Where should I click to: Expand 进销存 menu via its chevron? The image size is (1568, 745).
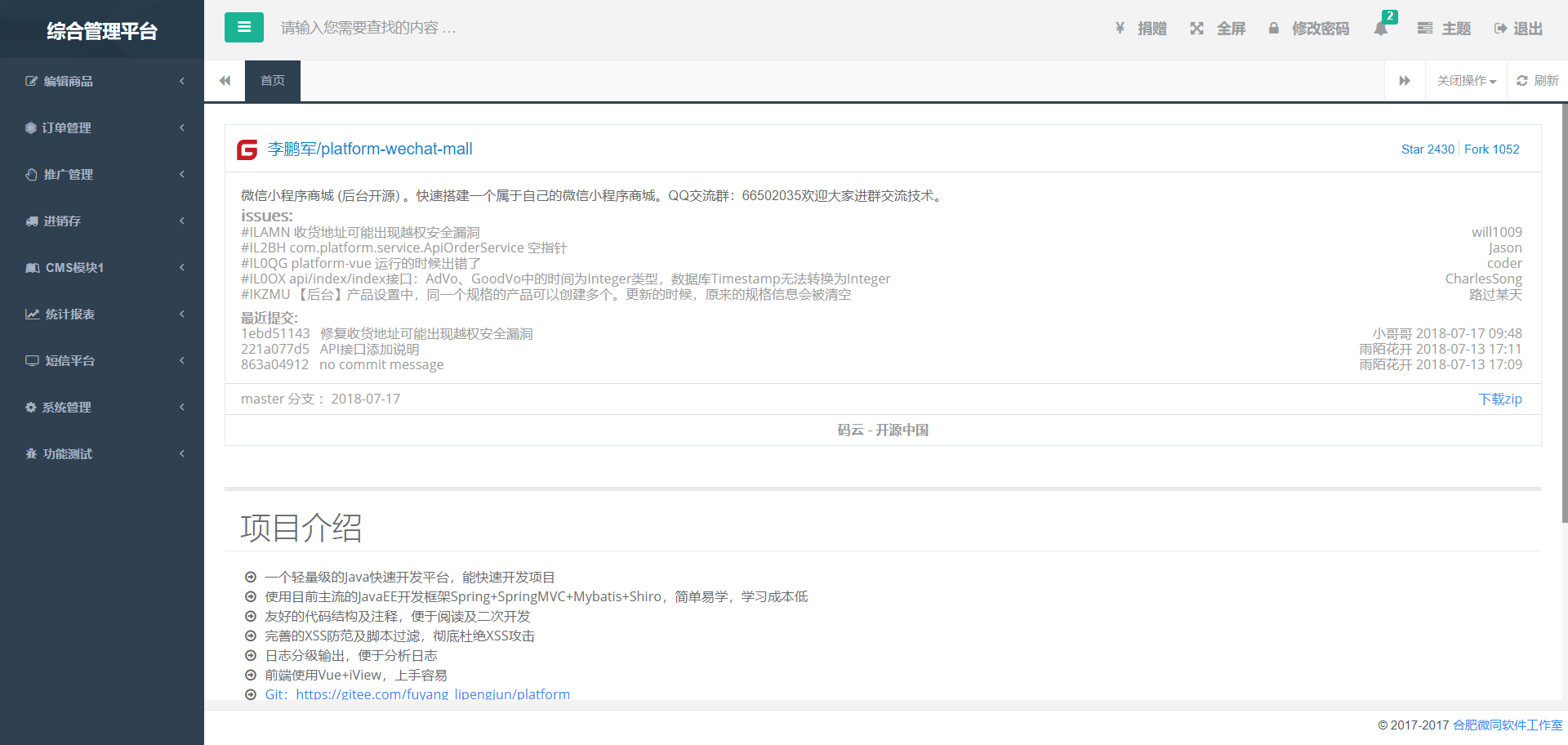[x=182, y=221]
